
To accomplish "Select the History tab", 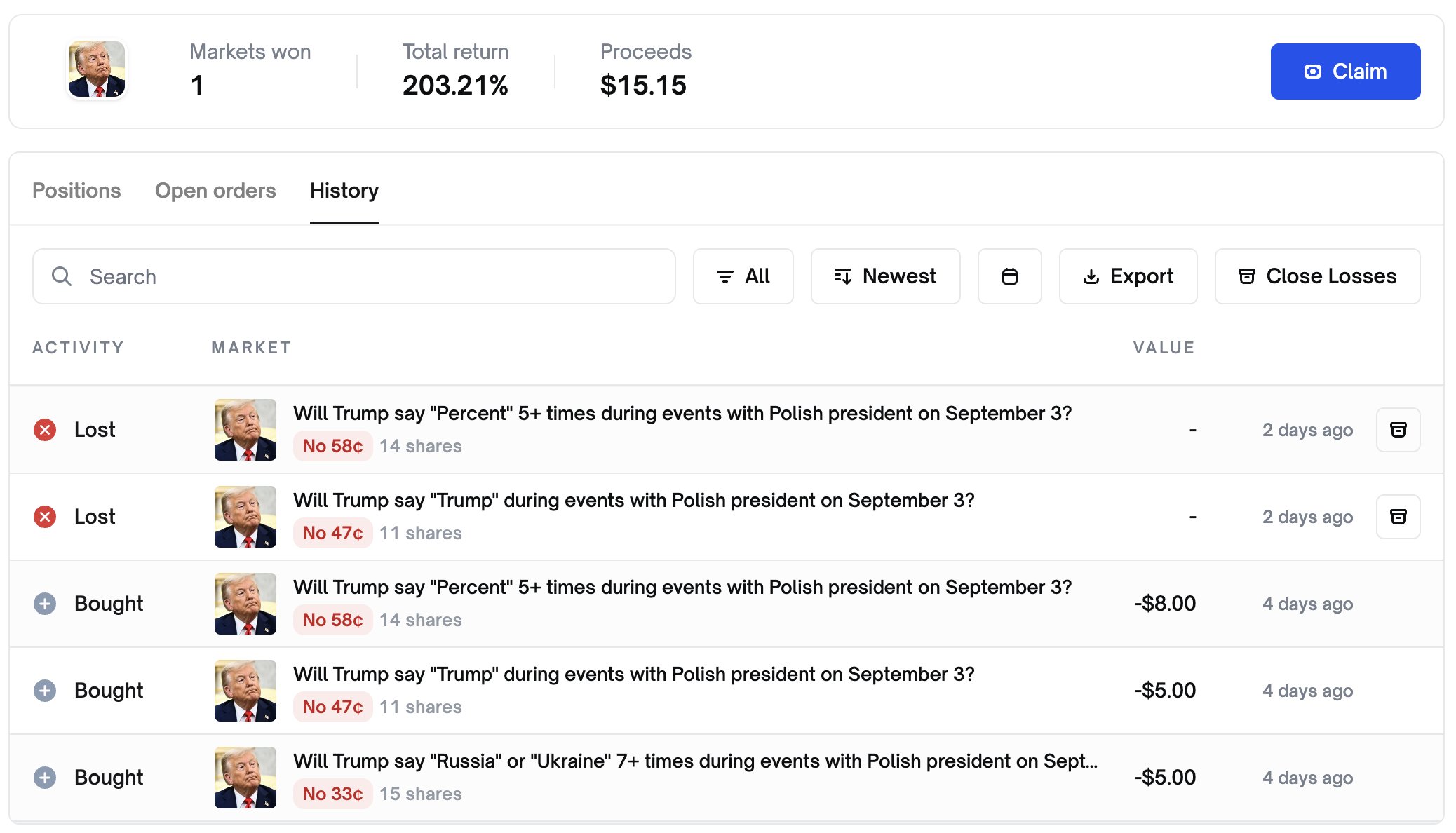I will pyautogui.click(x=344, y=191).
